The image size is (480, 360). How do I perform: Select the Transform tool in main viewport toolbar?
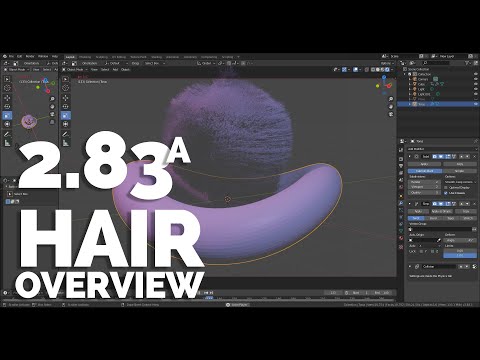tap(66, 124)
